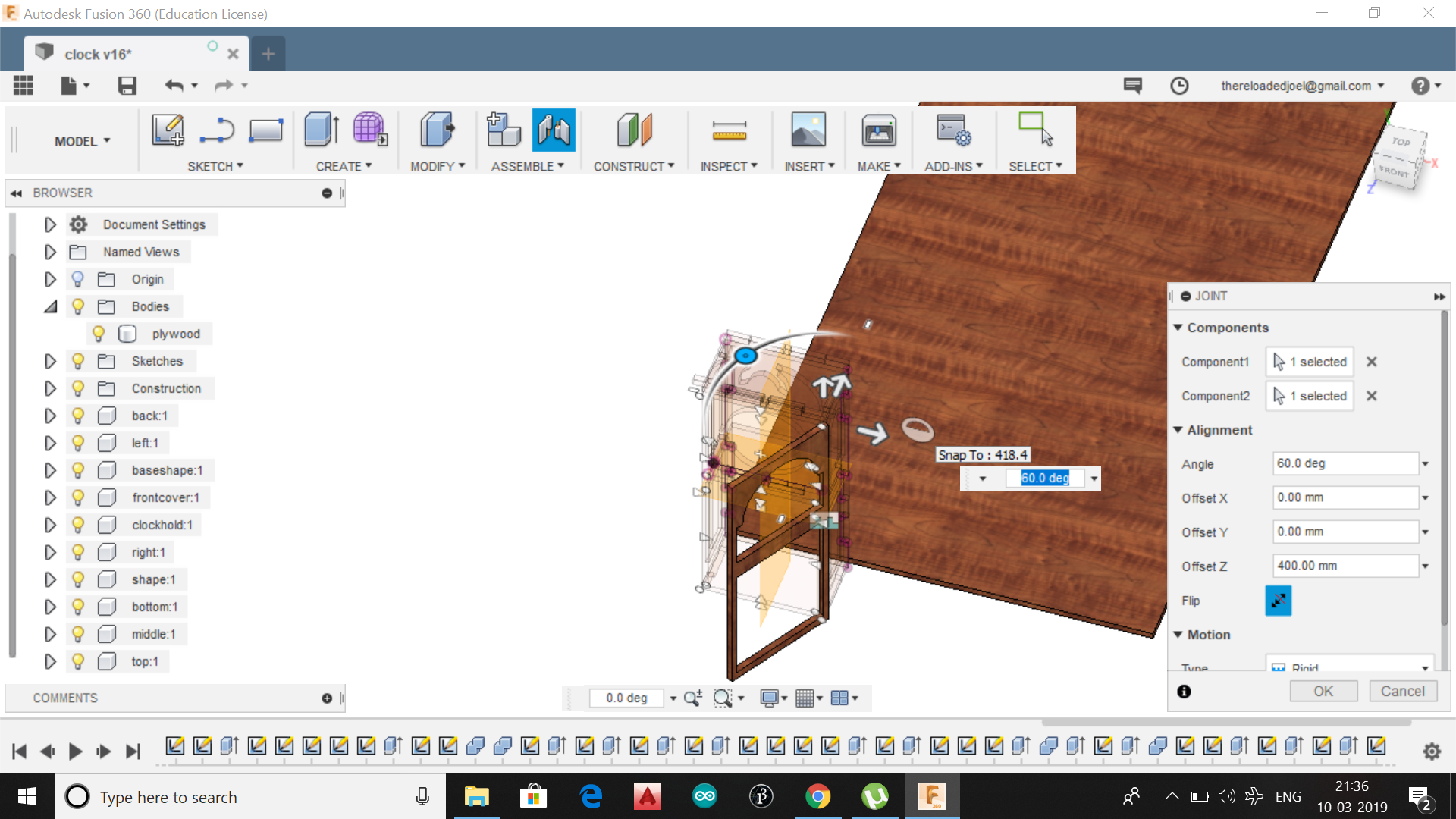This screenshot has width=1456, height=819.
Task: Open the MODEL workspace dropdown
Action: (x=82, y=141)
